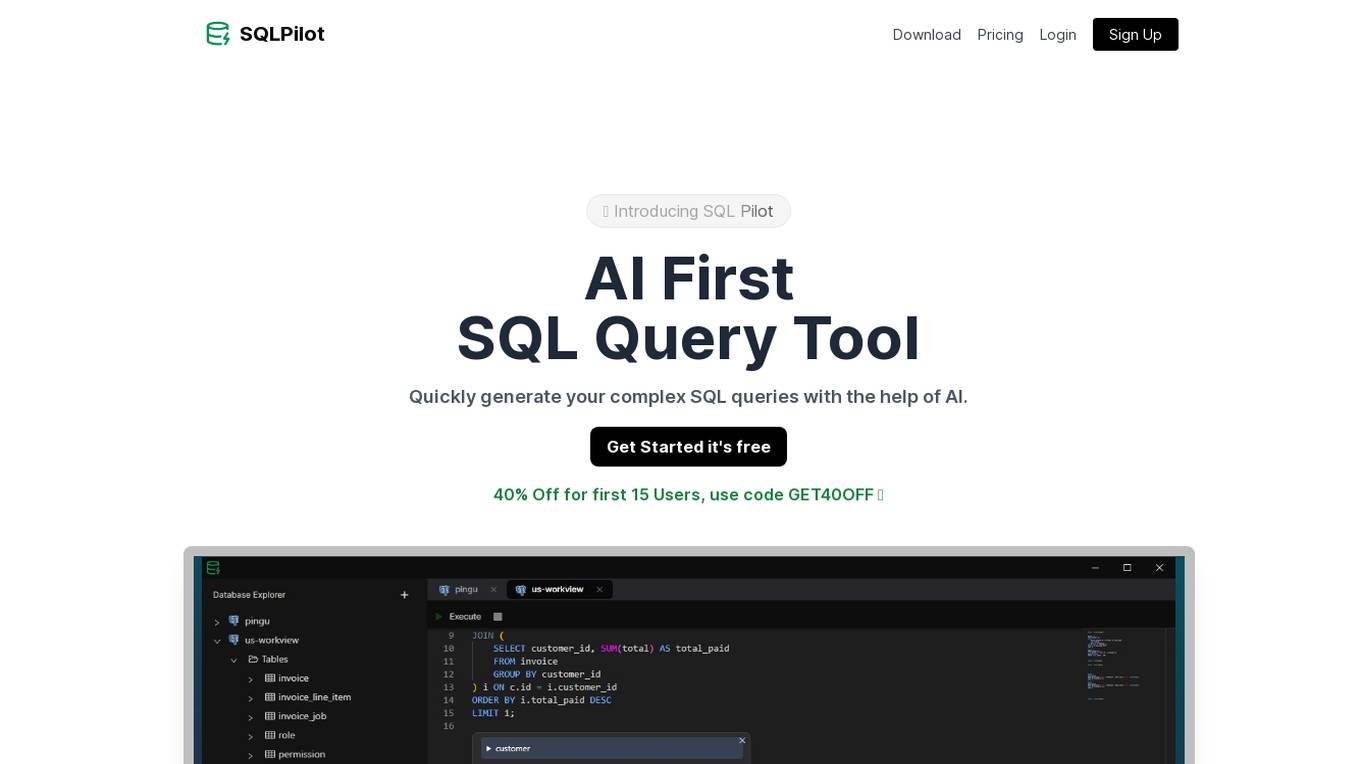Click the database icon on us-workview tab
This screenshot has width=1360, height=764.
click(520, 590)
